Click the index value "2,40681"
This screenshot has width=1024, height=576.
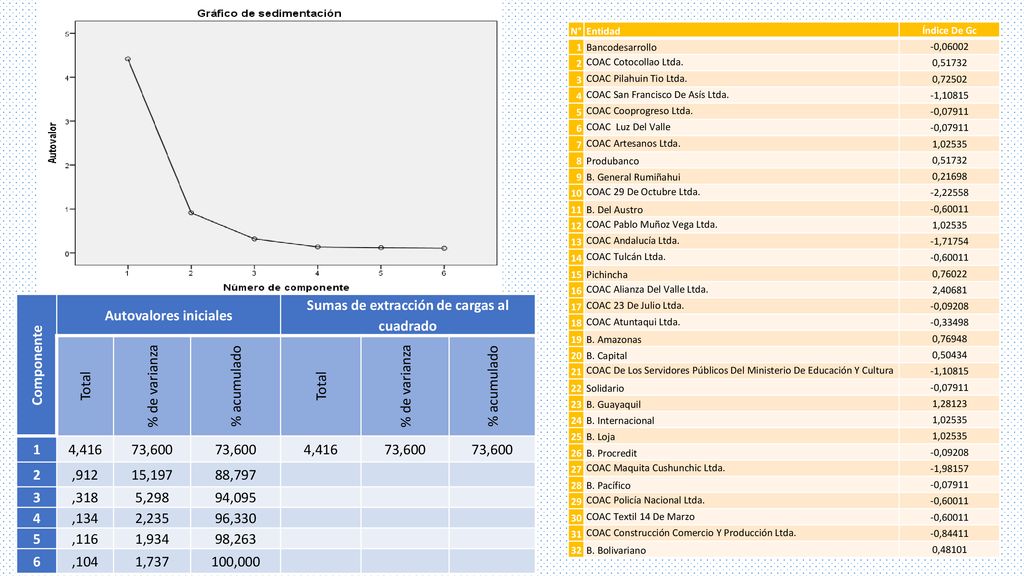pos(950,290)
